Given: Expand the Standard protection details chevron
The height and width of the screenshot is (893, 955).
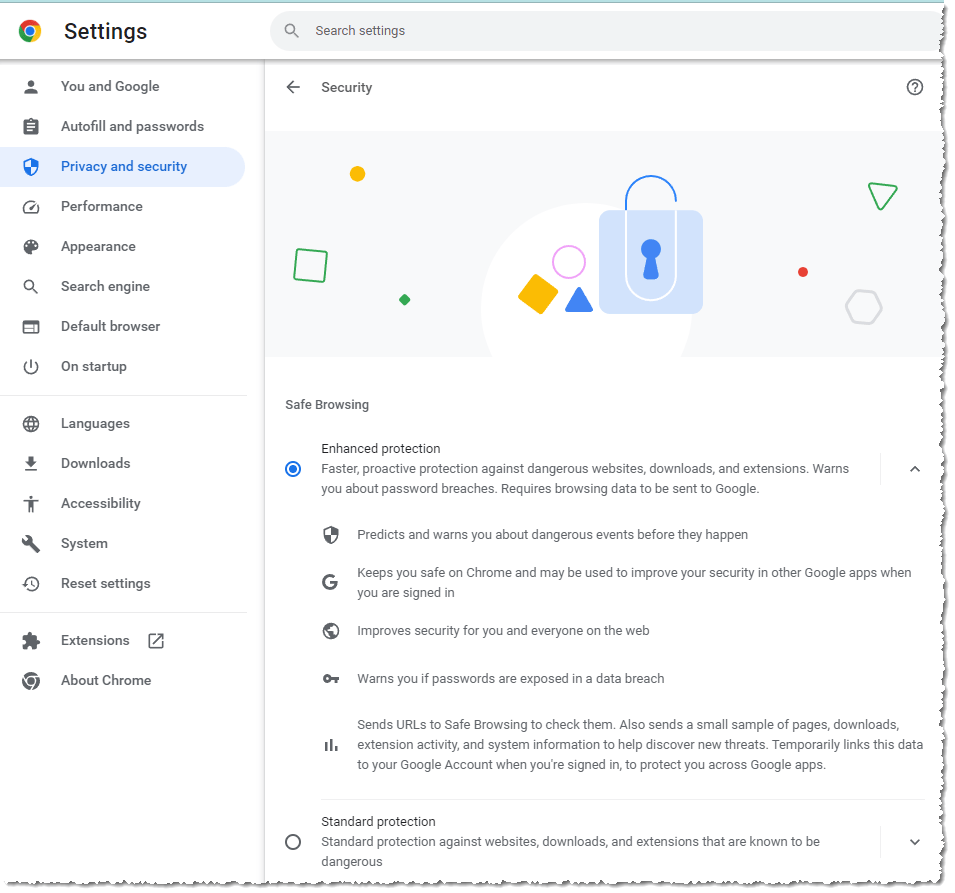Looking at the screenshot, I should click(913, 841).
